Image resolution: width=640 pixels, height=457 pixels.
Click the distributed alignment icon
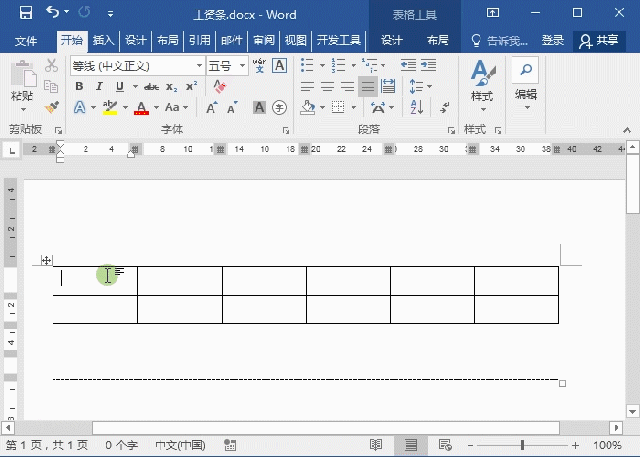tap(388, 86)
